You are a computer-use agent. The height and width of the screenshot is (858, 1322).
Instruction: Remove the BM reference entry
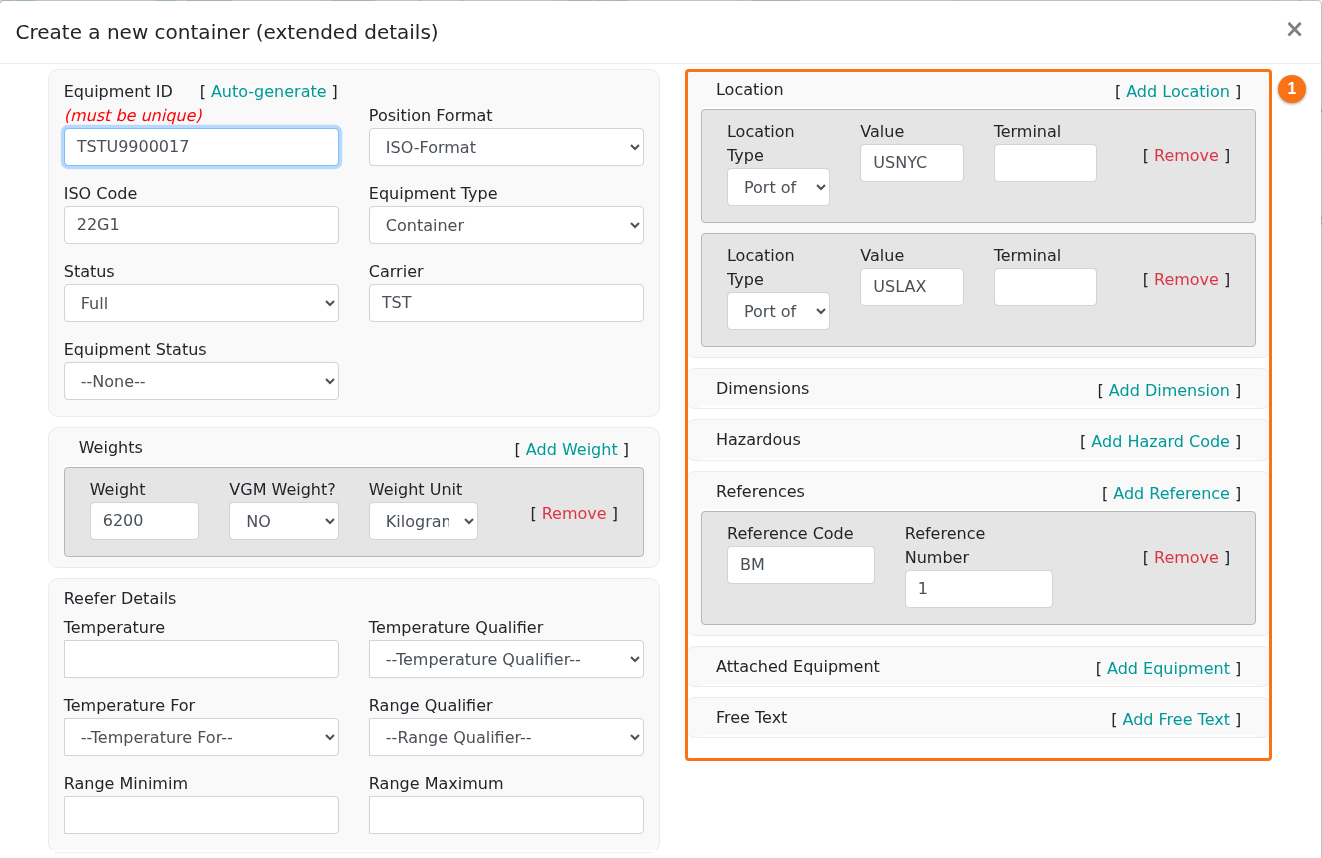click(1186, 557)
